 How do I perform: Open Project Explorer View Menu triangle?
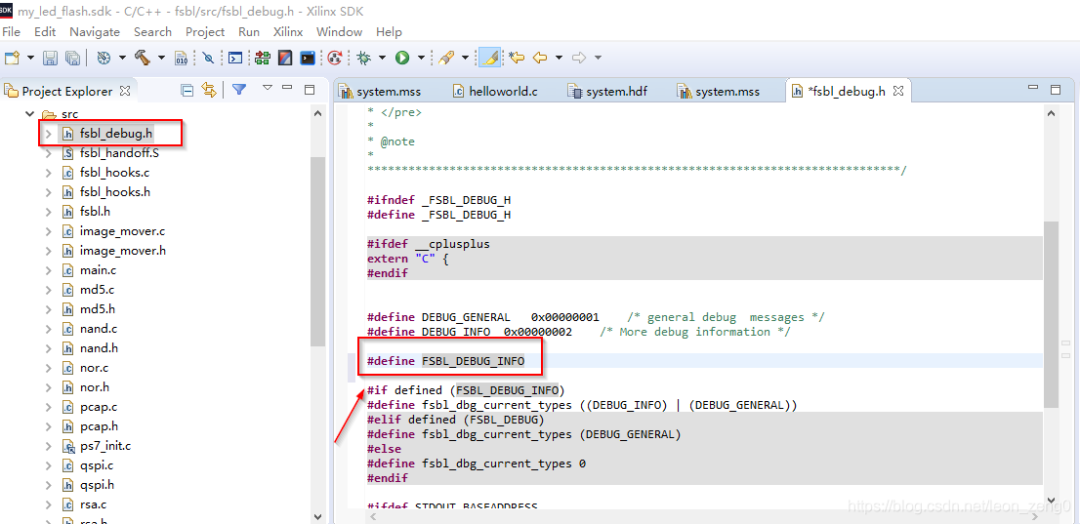coord(267,89)
